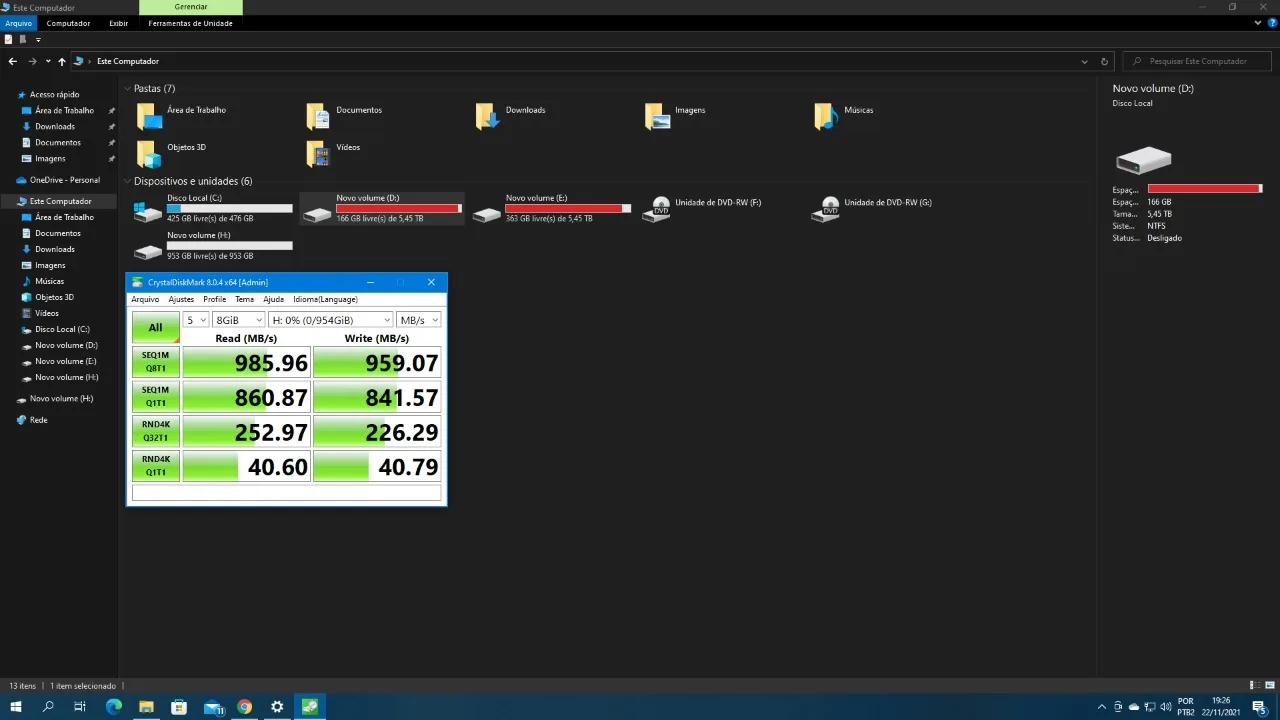Image resolution: width=1280 pixels, height=720 pixels.
Task: Open the Imagens folder icon under Pastas
Action: pyautogui.click(x=657, y=116)
